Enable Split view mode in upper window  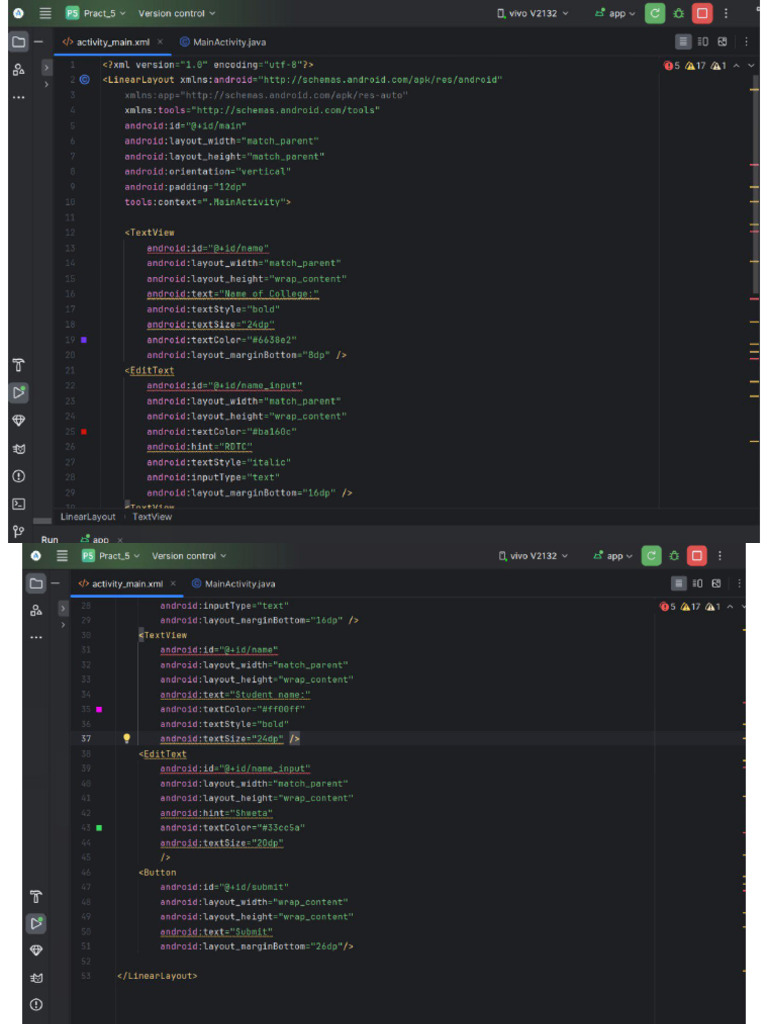tap(703, 42)
